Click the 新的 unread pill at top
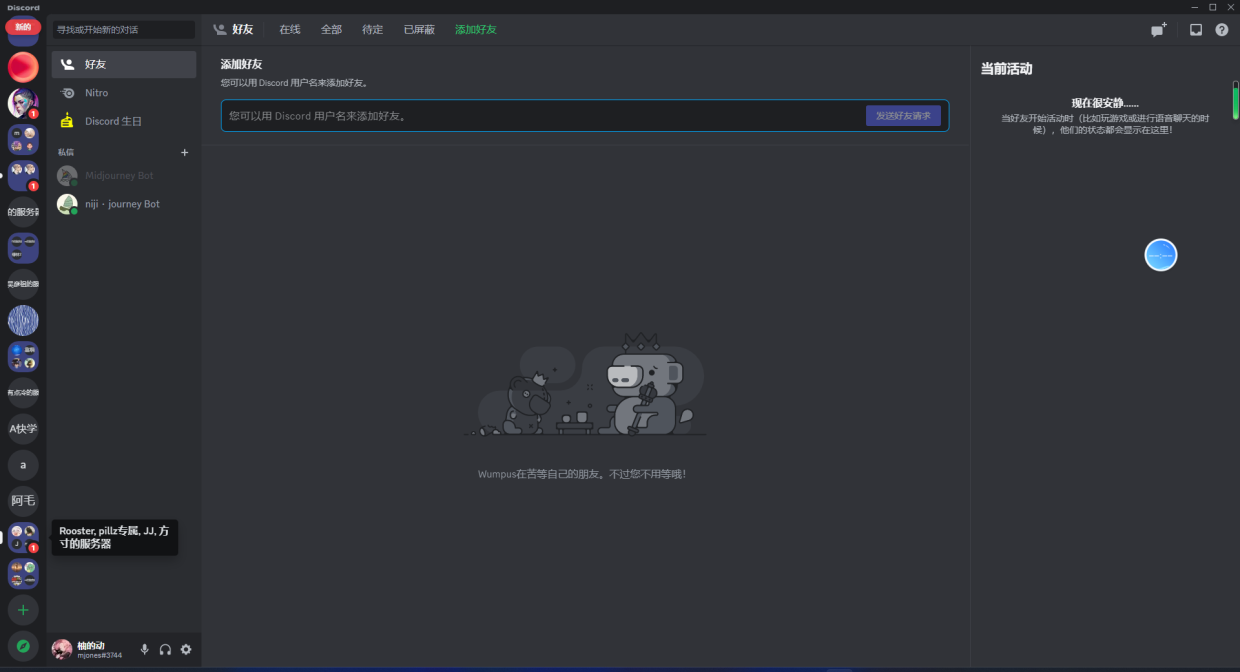The width and height of the screenshot is (1240, 672). [x=23, y=27]
